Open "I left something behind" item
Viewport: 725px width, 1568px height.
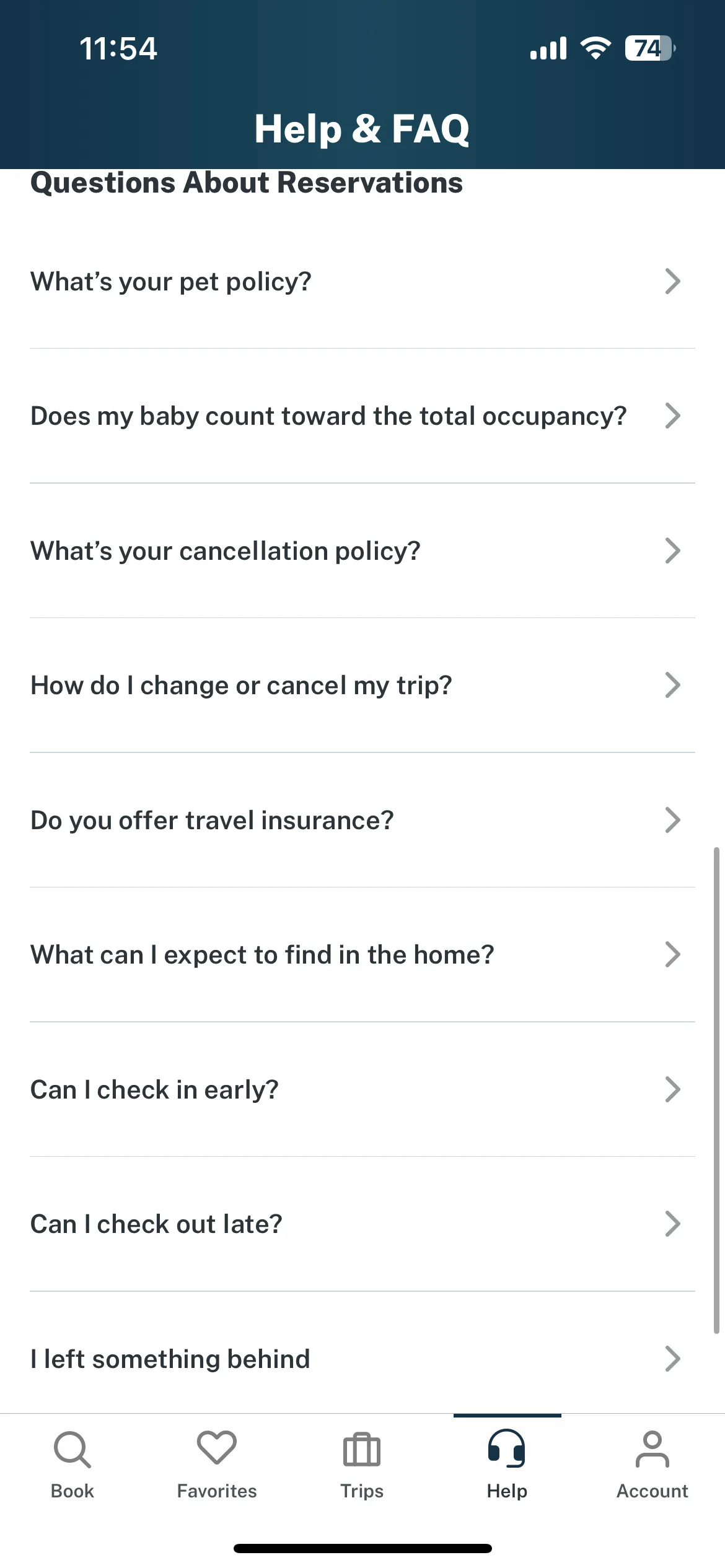coord(362,1359)
